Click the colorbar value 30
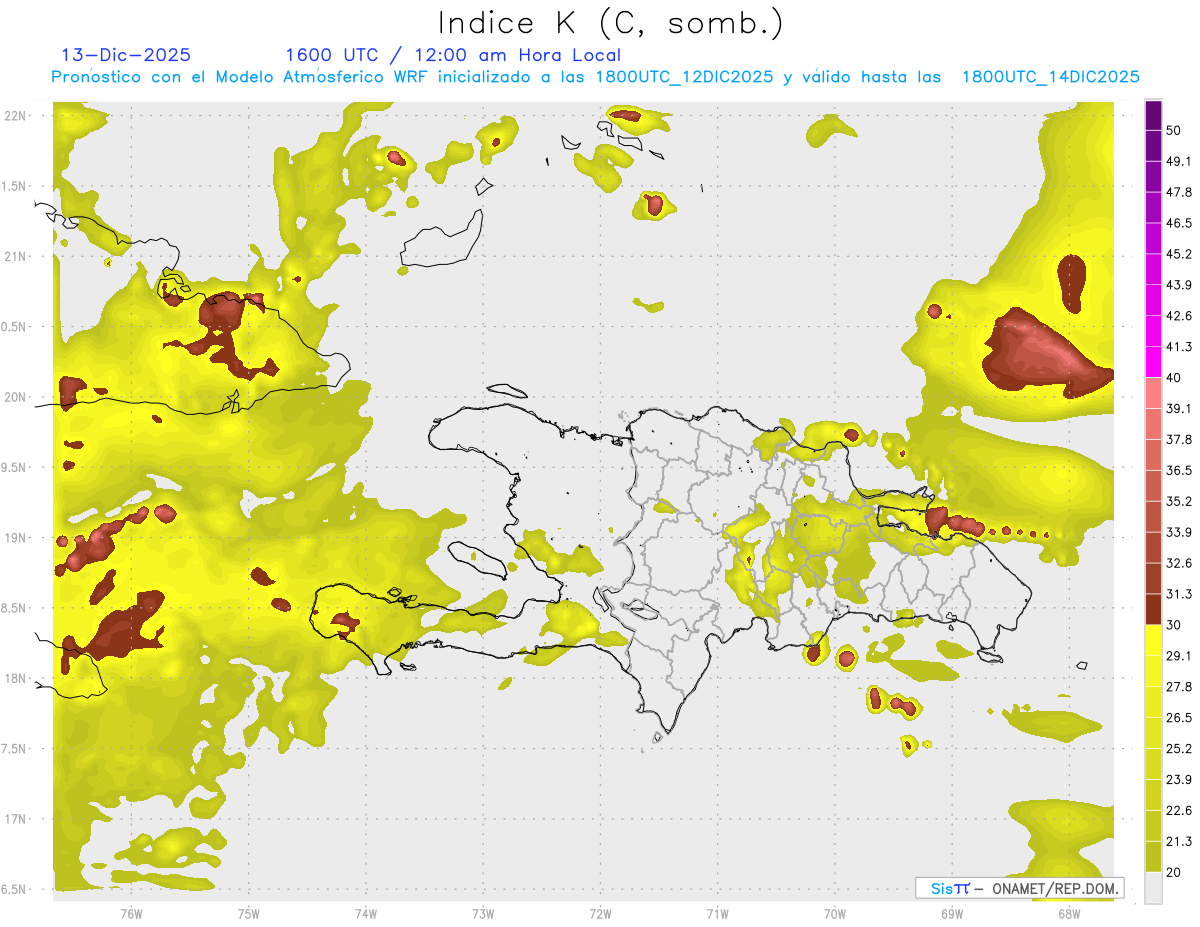Screen dimensions: 1200x927 coord(1175,625)
